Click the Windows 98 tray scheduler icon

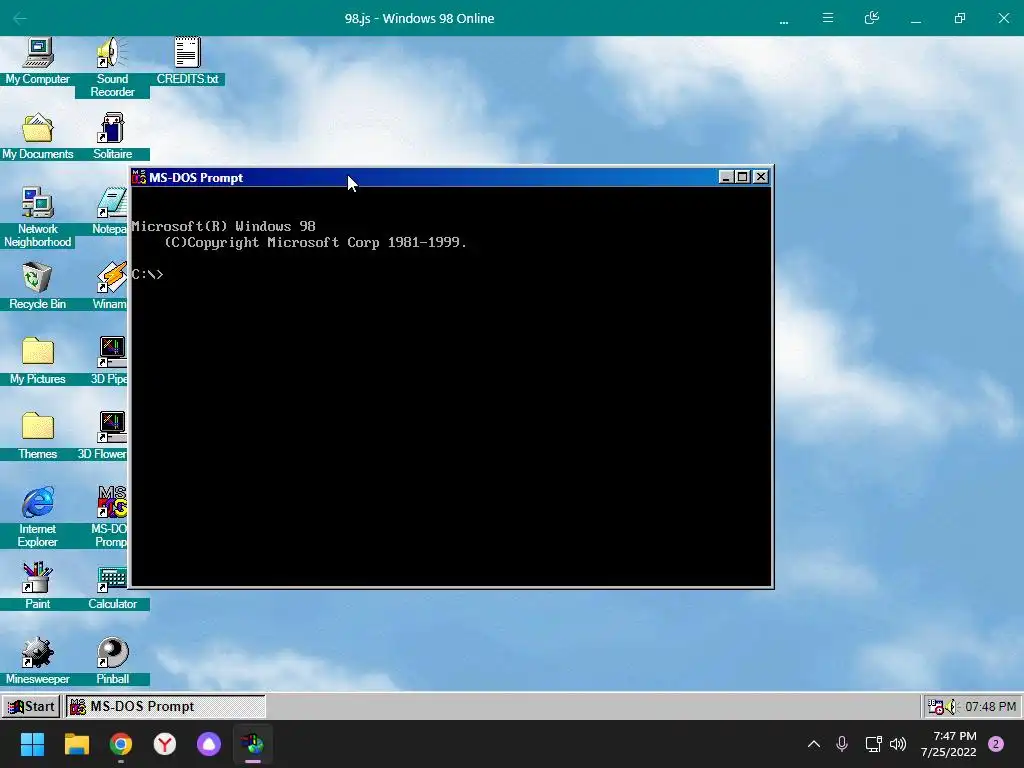(936, 707)
